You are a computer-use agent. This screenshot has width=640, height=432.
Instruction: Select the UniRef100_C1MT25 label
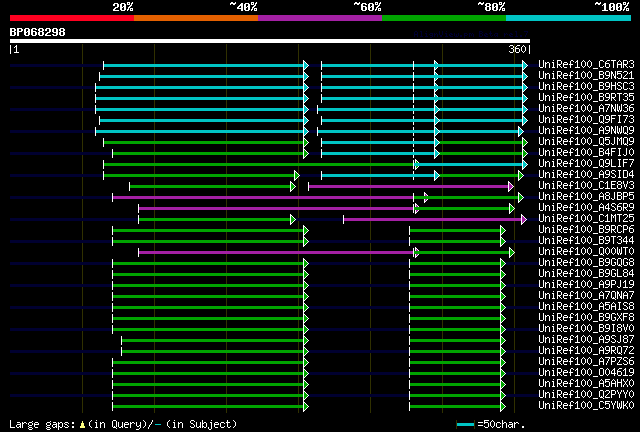click(586, 219)
